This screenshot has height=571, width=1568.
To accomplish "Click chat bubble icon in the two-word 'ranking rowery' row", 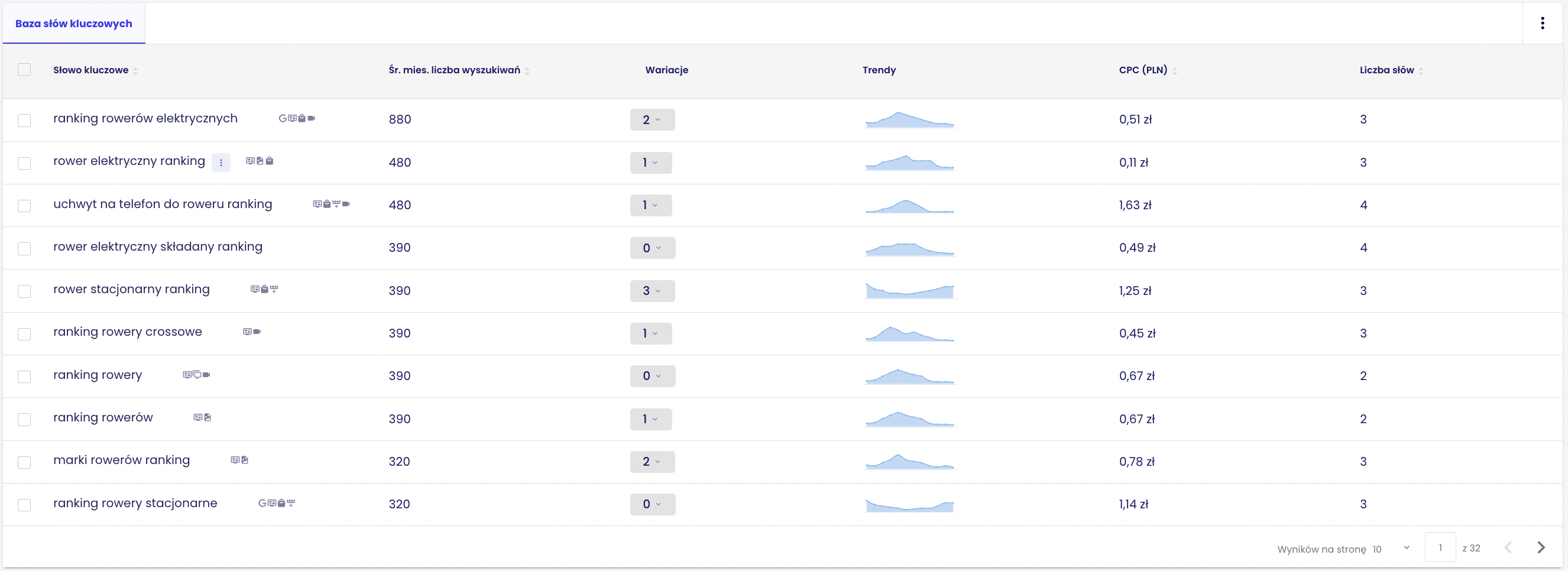I will click(x=197, y=375).
